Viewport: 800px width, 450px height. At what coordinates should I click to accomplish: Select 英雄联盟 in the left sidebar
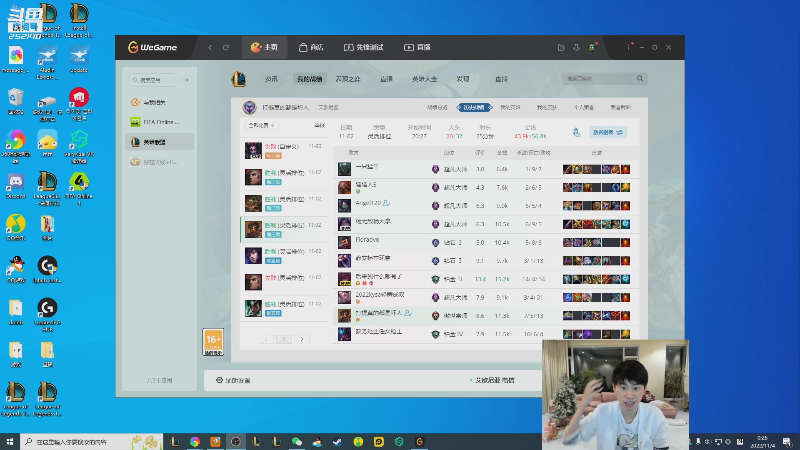(x=159, y=142)
